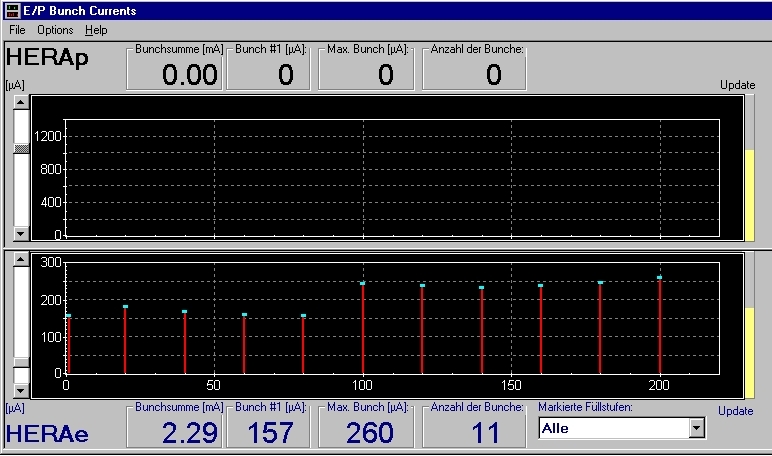This screenshot has width=772, height=456.
Task: Click the HERAe heading label
Action: (47, 434)
